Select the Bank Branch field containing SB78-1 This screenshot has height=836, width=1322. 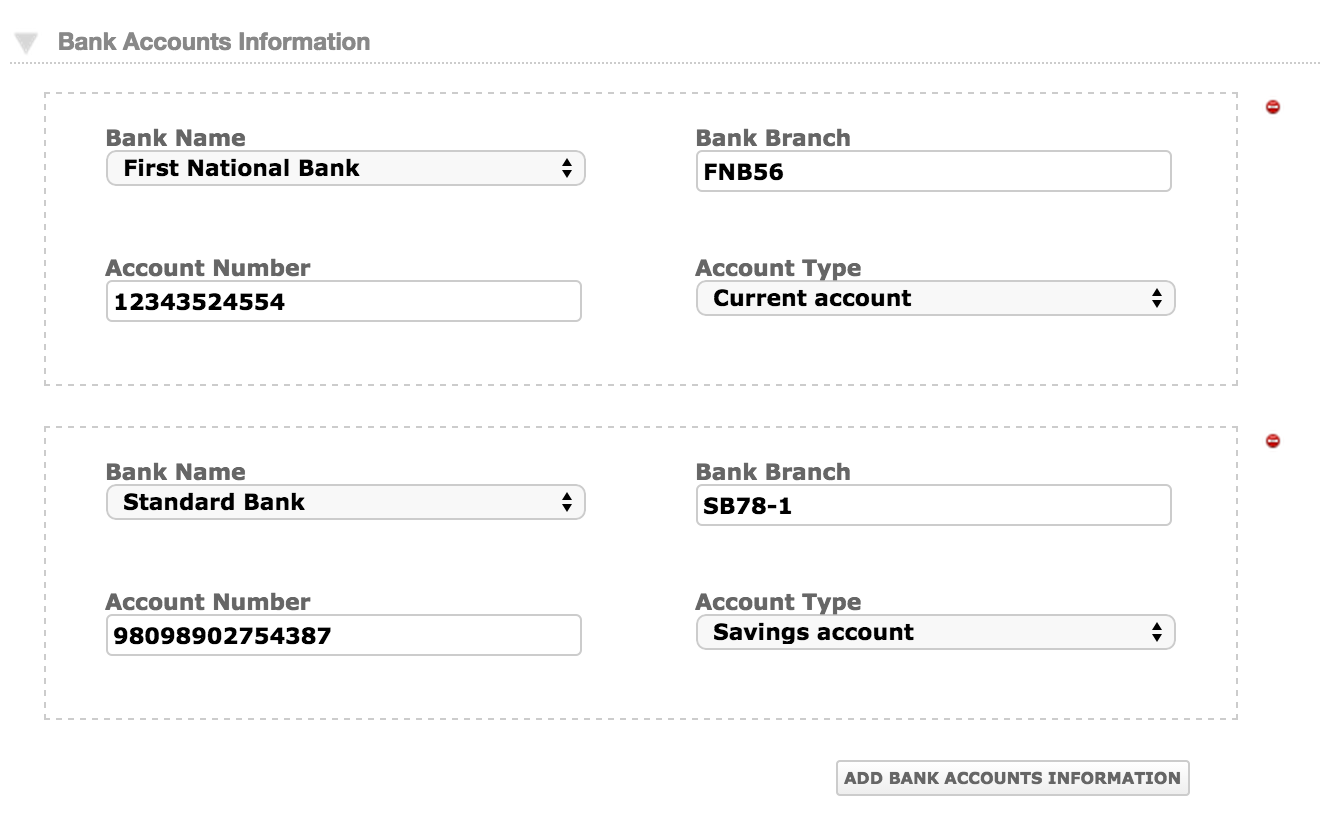935,505
